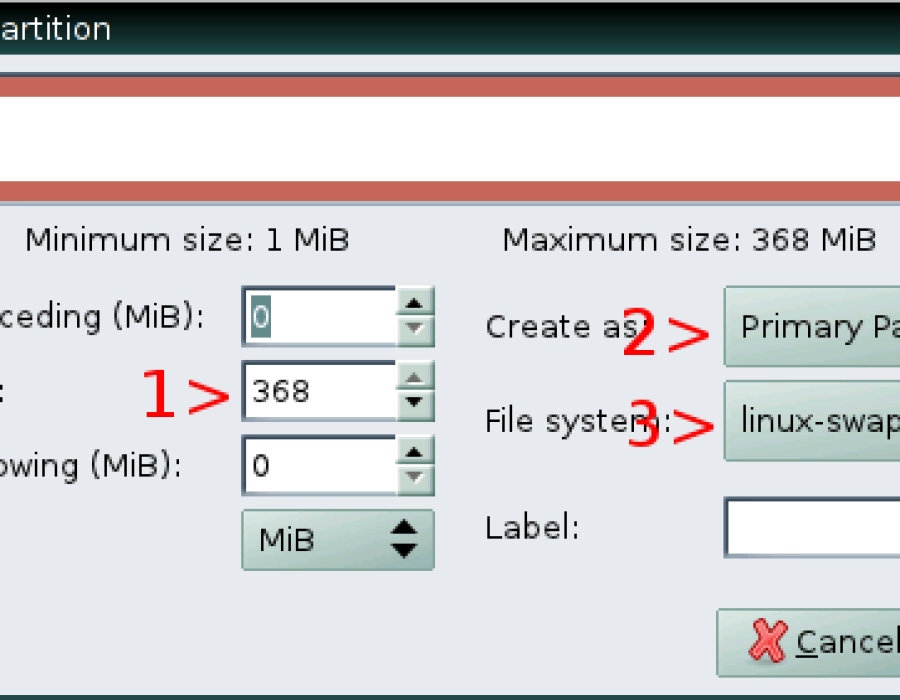Decrease the free space following value
Image resolution: width=900 pixels, height=700 pixels.
(x=414, y=480)
